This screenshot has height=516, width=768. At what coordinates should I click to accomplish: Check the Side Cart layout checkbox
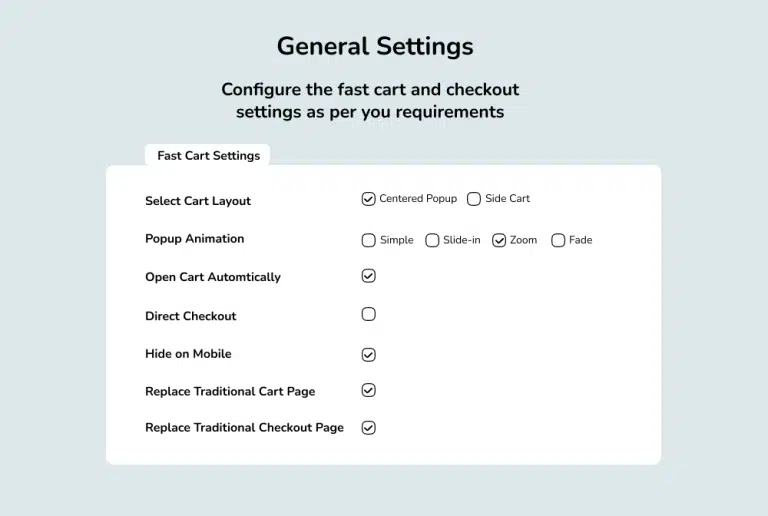pyautogui.click(x=474, y=199)
